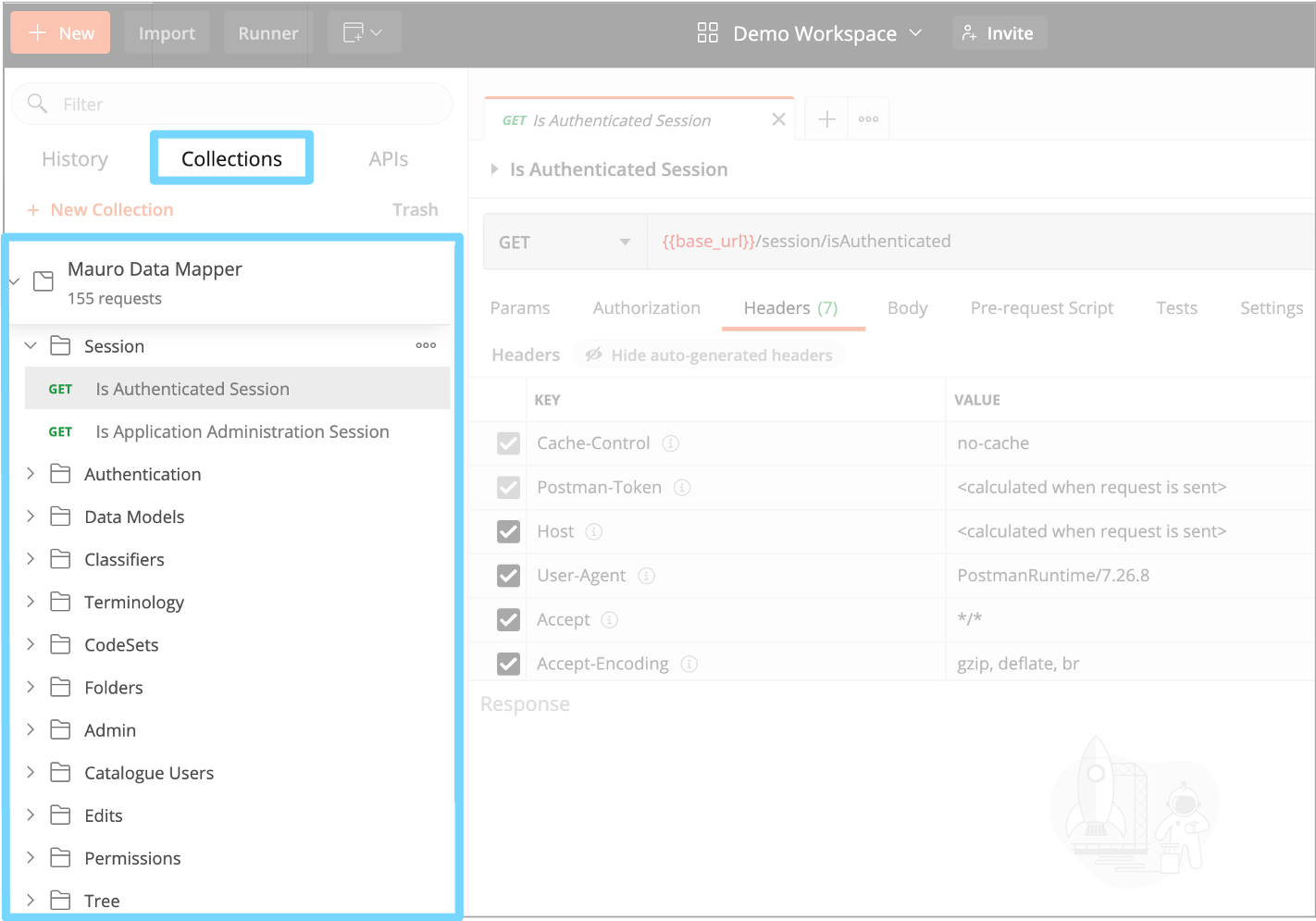
Task: Click the New Collection link
Action: 111,210
